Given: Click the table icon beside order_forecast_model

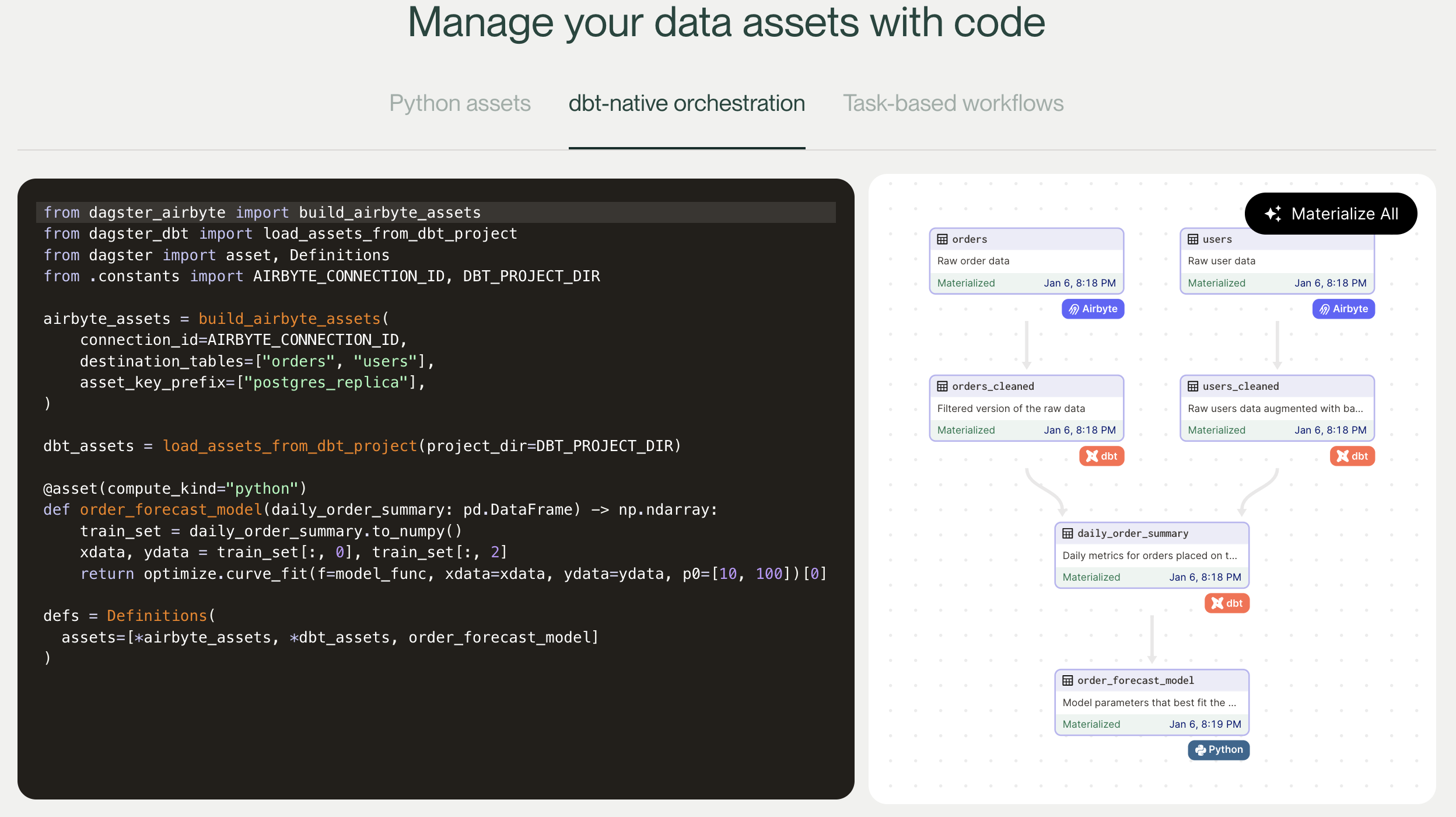Looking at the screenshot, I should [x=1067, y=680].
